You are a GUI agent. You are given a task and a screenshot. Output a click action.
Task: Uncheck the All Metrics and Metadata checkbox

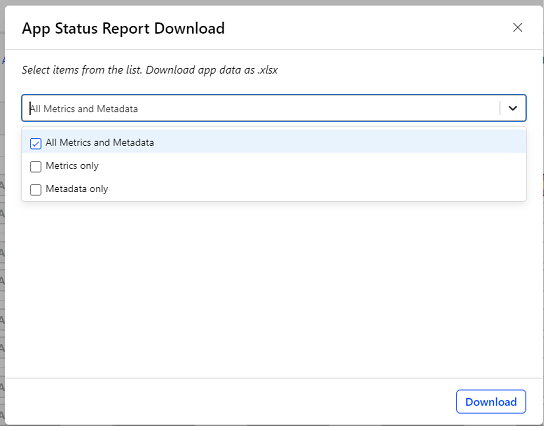[36, 145]
